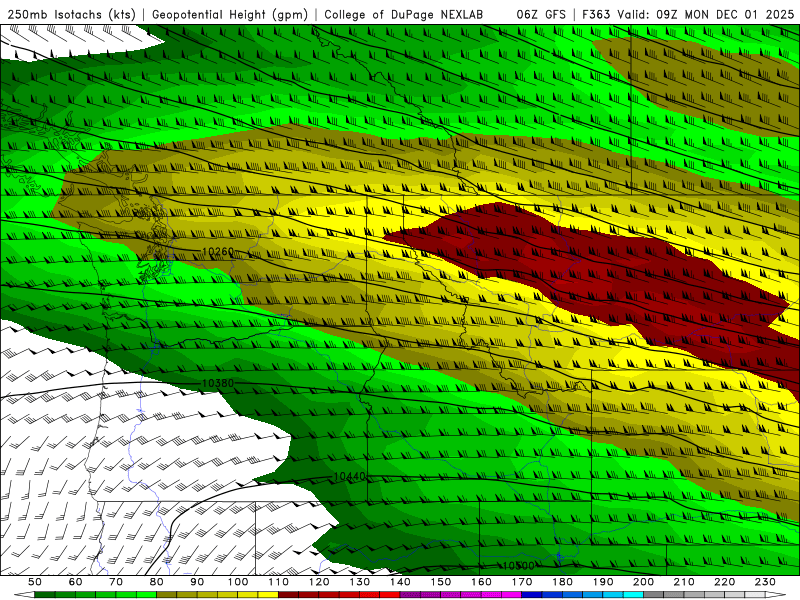
Task: Click the 10380 height contour label
Action: pyautogui.click(x=218, y=383)
